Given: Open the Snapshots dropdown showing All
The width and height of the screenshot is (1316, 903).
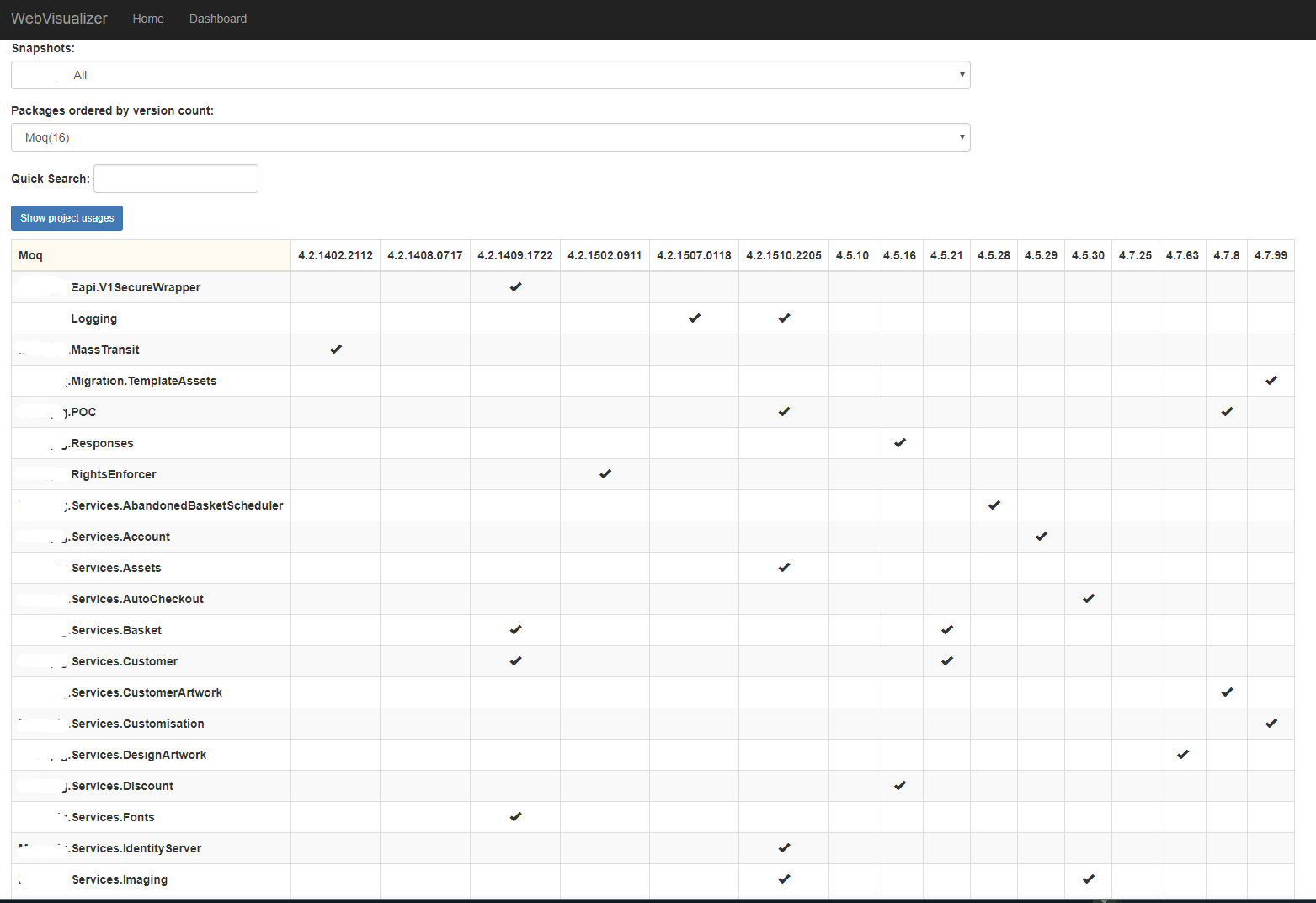Looking at the screenshot, I should [490, 75].
